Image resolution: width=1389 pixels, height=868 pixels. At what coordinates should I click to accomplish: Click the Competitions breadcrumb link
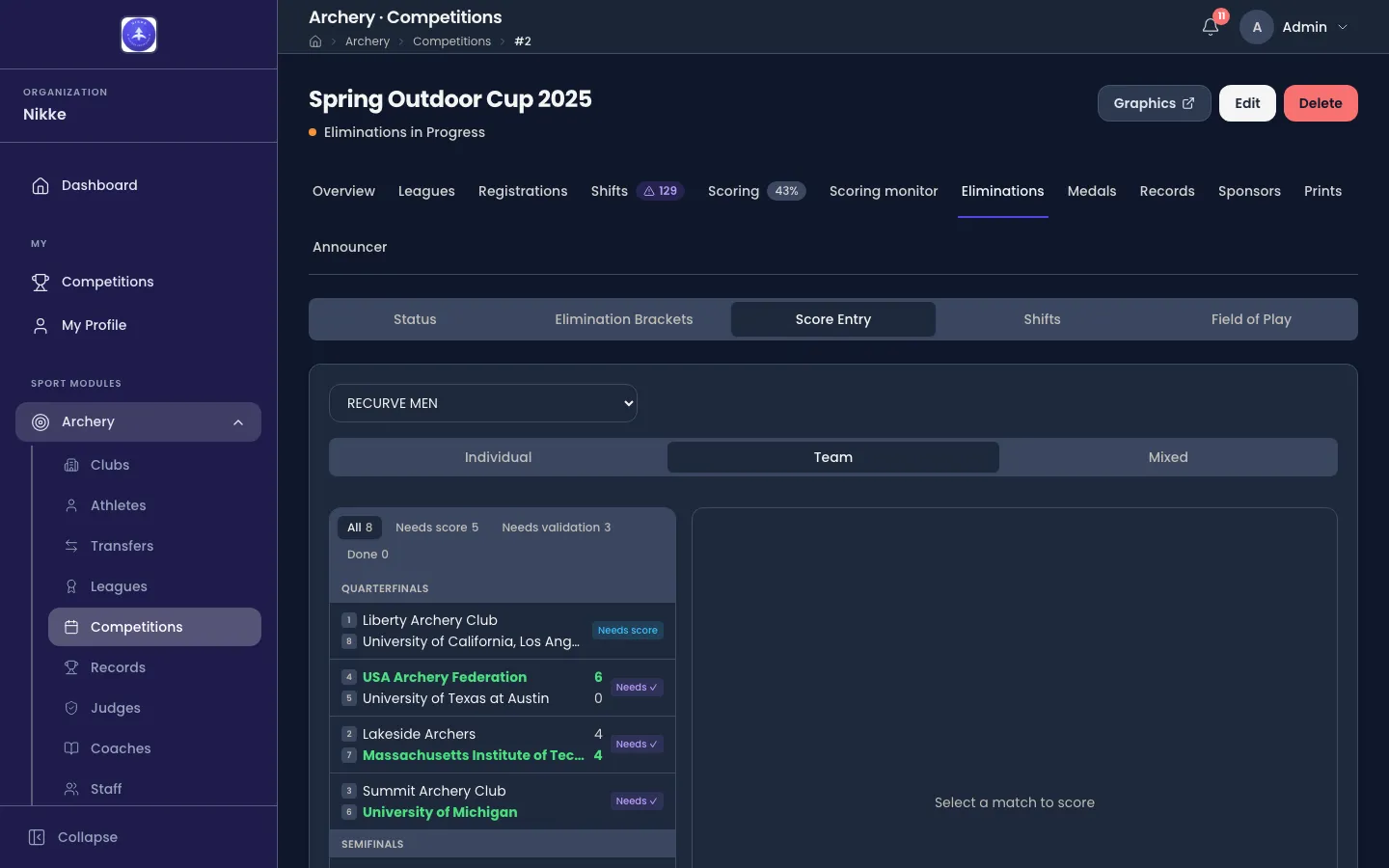click(x=451, y=41)
